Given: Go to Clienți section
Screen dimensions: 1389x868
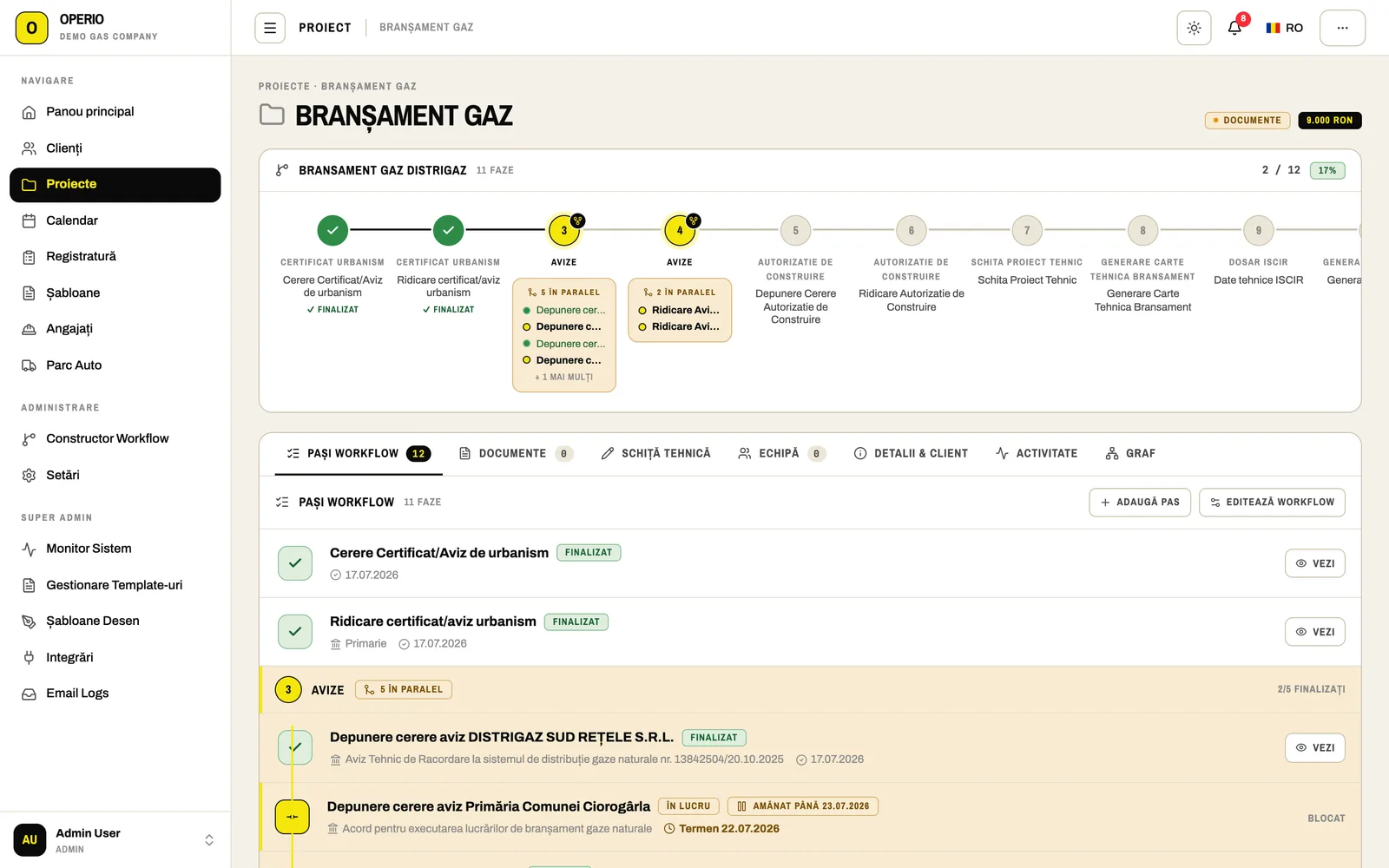Looking at the screenshot, I should [115, 148].
